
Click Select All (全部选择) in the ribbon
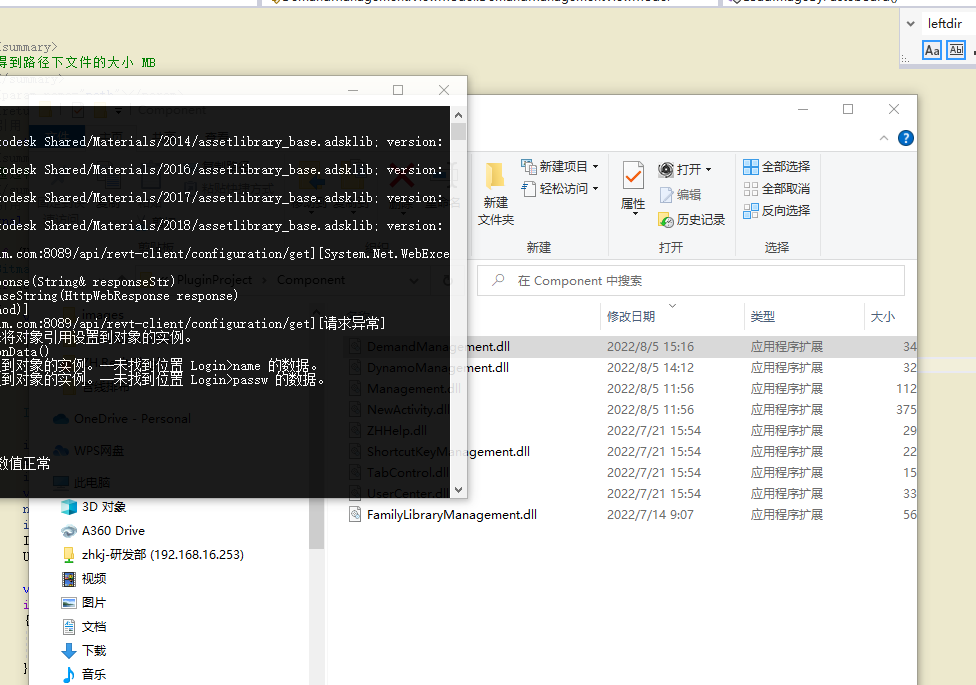tap(776, 167)
